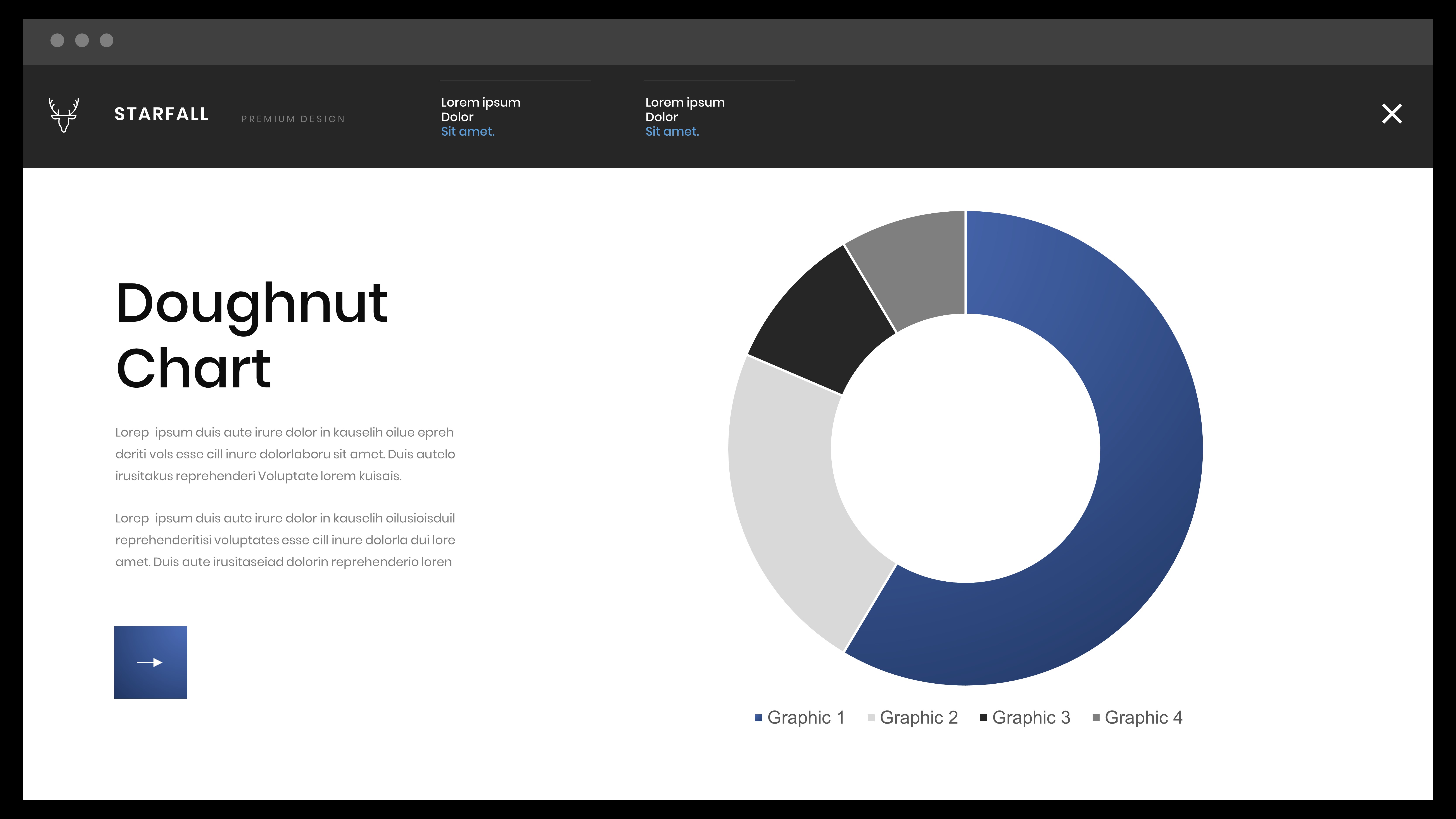Click the Graphic 2 legend label

[x=919, y=717]
